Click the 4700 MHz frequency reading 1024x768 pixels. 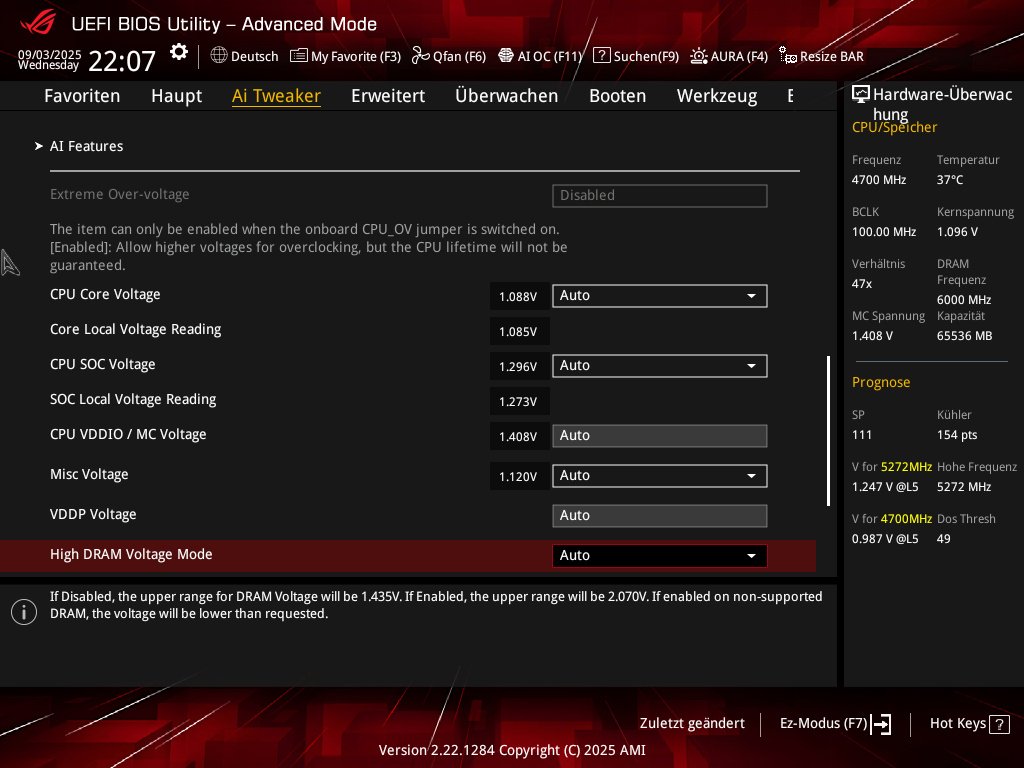(x=879, y=180)
